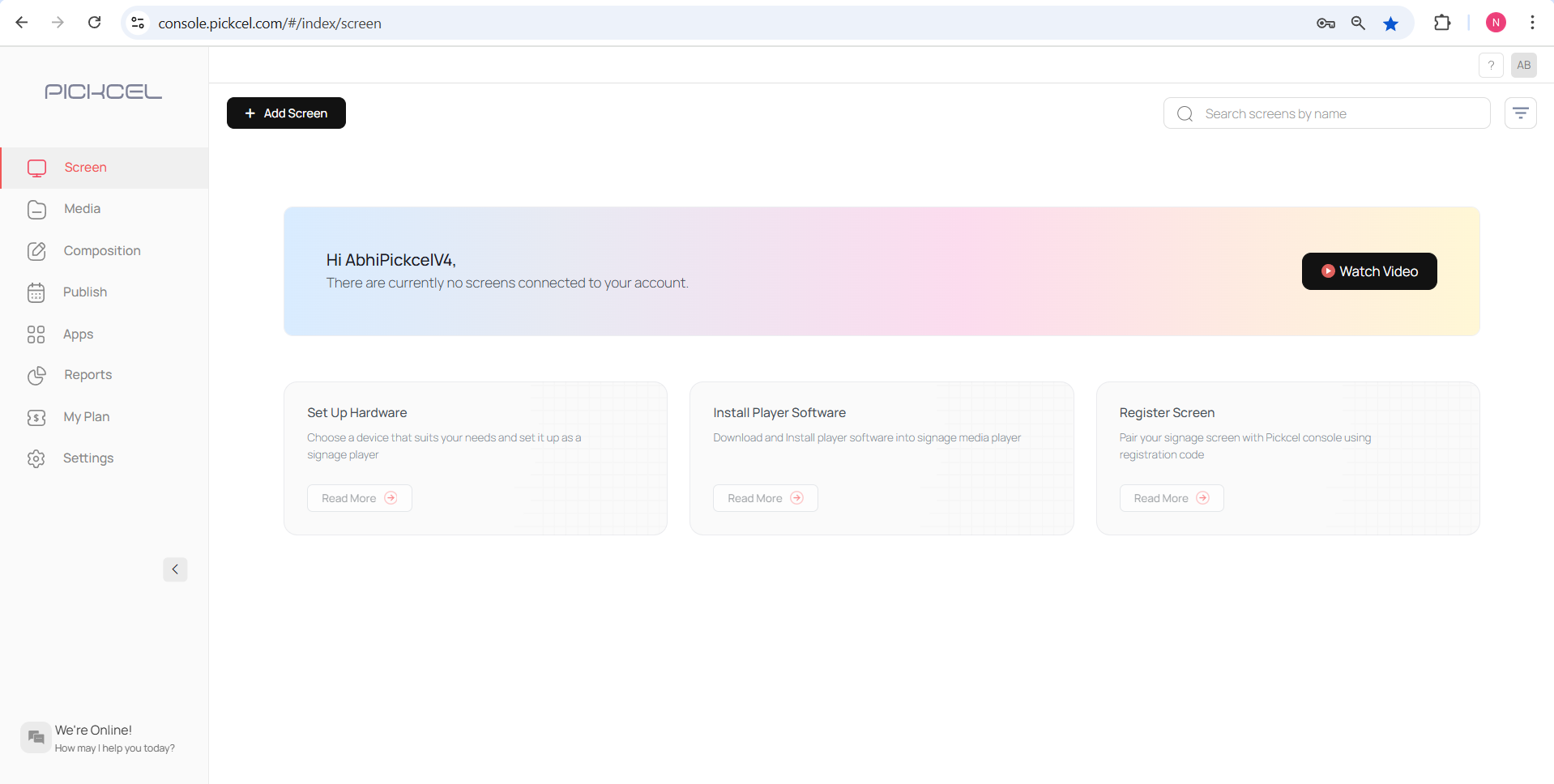
Task: Open Chrome three-dot menu
Action: 1532,23
